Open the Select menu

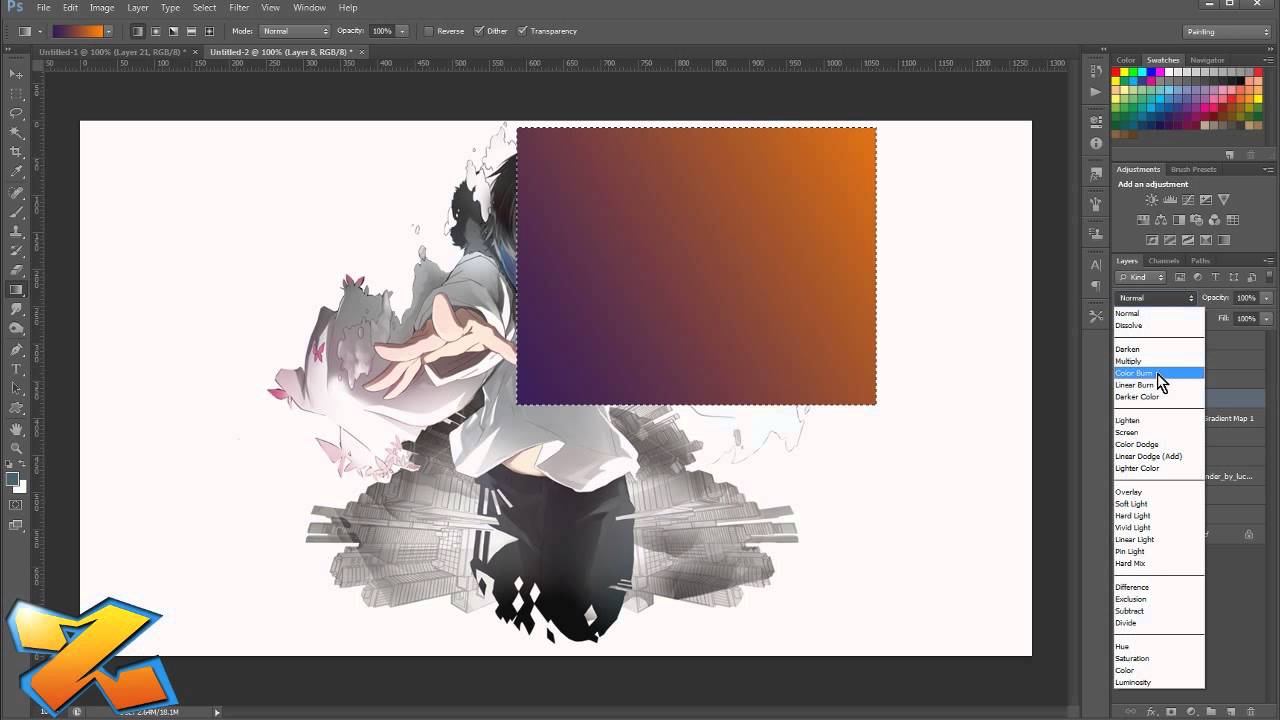coord(204,8)
